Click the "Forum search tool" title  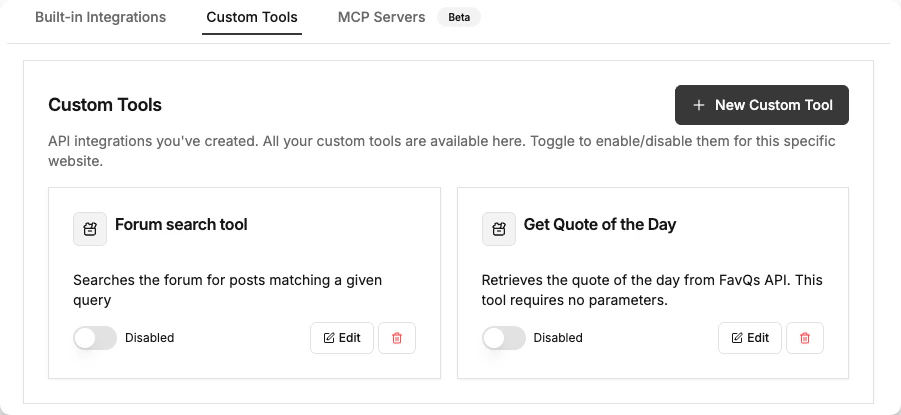coord(181,224)
